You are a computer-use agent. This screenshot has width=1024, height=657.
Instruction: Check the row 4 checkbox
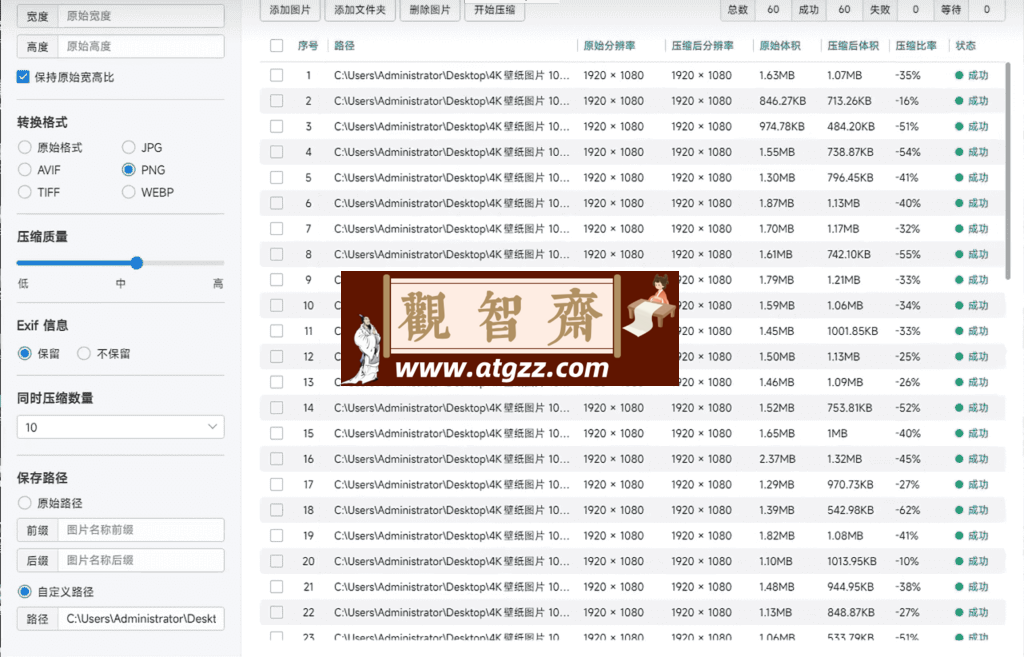click(x=277, y=152)
